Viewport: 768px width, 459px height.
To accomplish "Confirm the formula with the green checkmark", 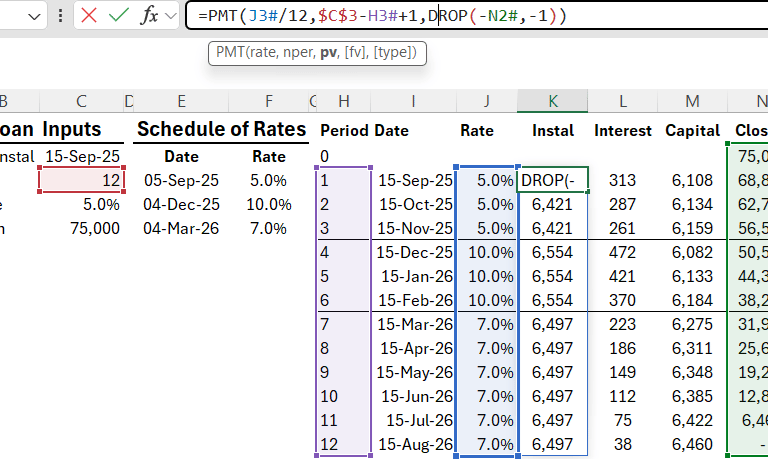I will coord(119,16).
